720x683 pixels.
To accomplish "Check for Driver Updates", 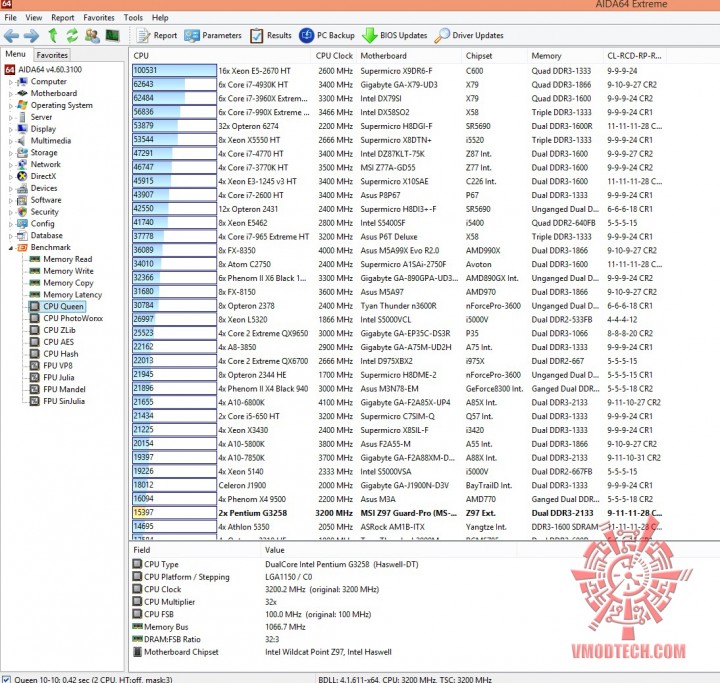I will 469,35.
